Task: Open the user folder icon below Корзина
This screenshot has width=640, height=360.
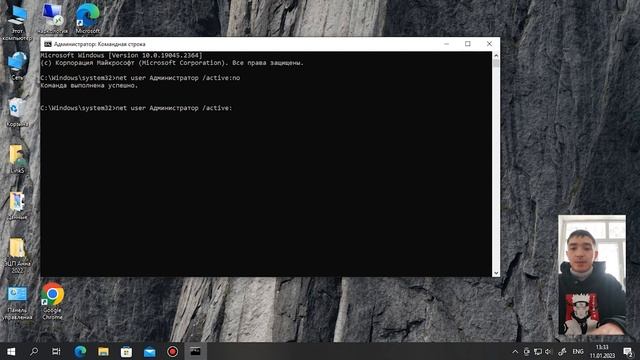Action: tap(17, 158)
